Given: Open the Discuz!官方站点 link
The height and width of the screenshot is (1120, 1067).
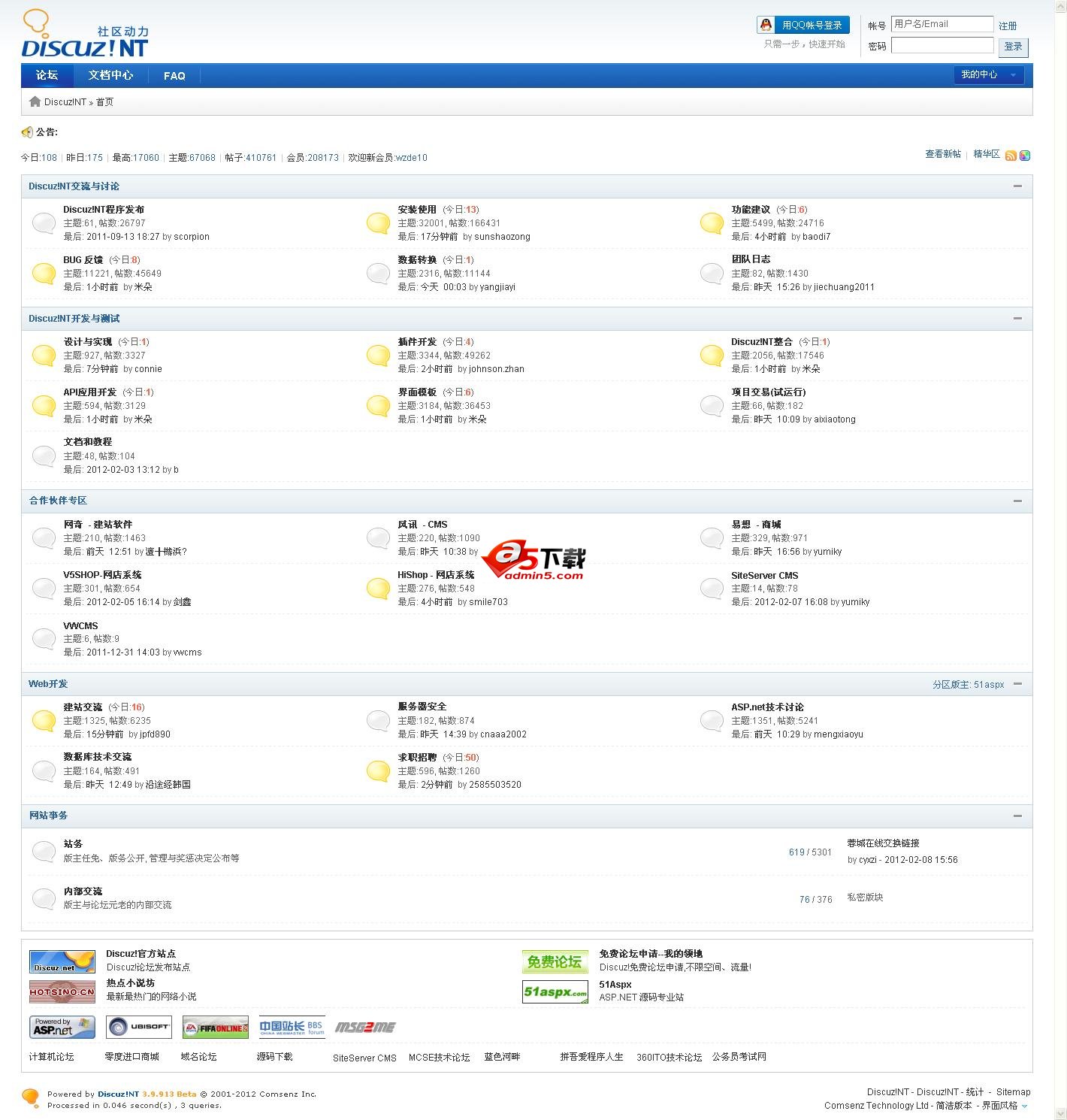Looking at the screenshot, I should tap(141, 954).
